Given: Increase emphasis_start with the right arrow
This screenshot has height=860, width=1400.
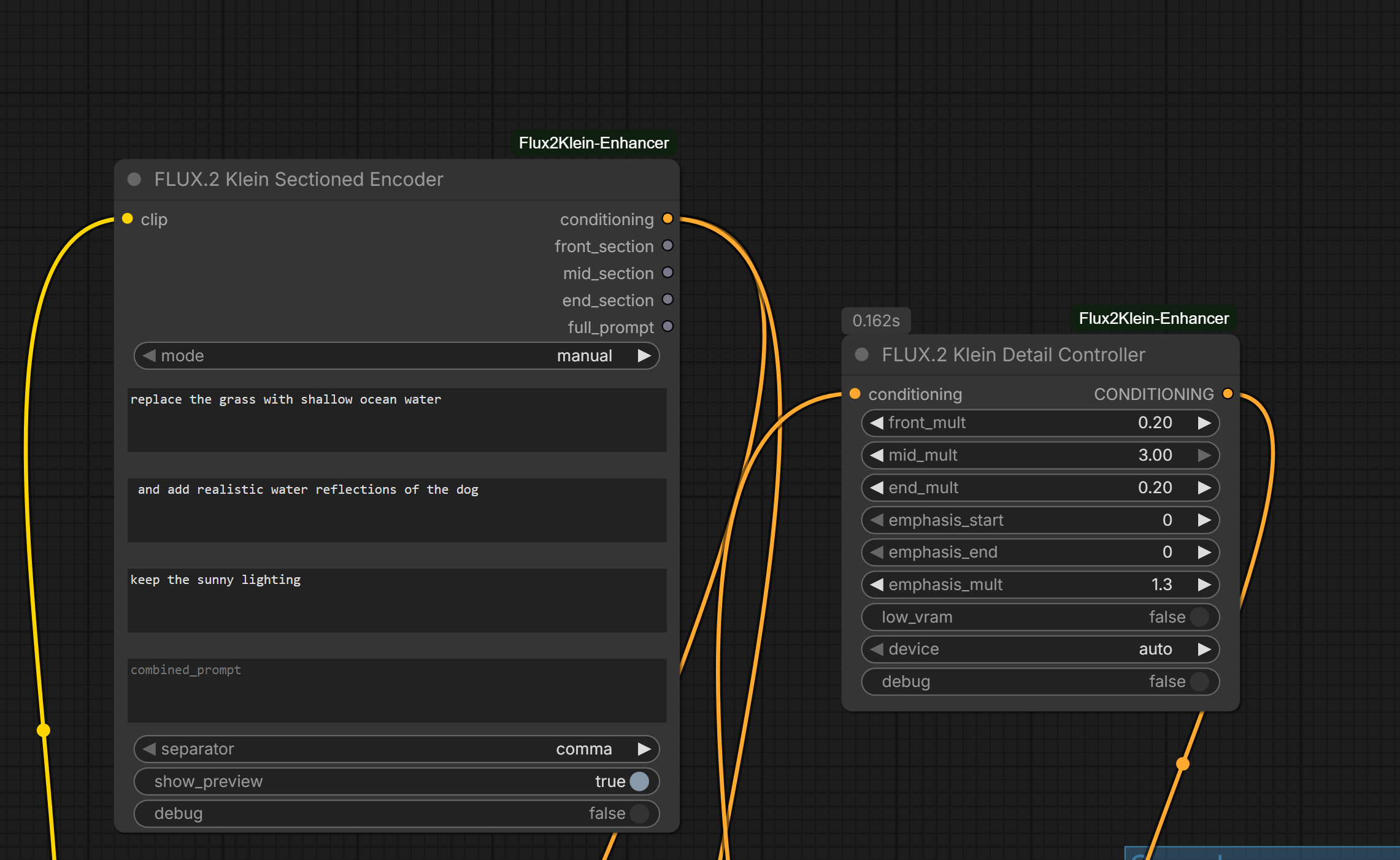Looking at the screenshot, I should pos(1204,520).
